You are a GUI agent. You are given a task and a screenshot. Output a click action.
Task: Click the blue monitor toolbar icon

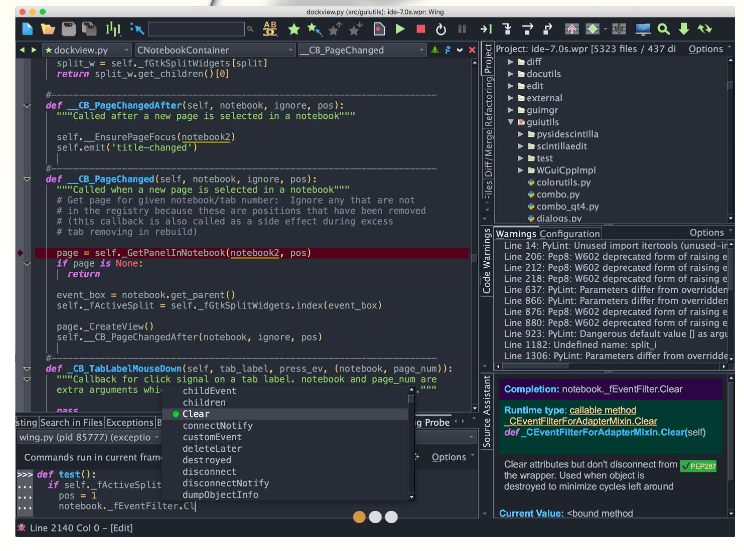[x=643, y=29]
